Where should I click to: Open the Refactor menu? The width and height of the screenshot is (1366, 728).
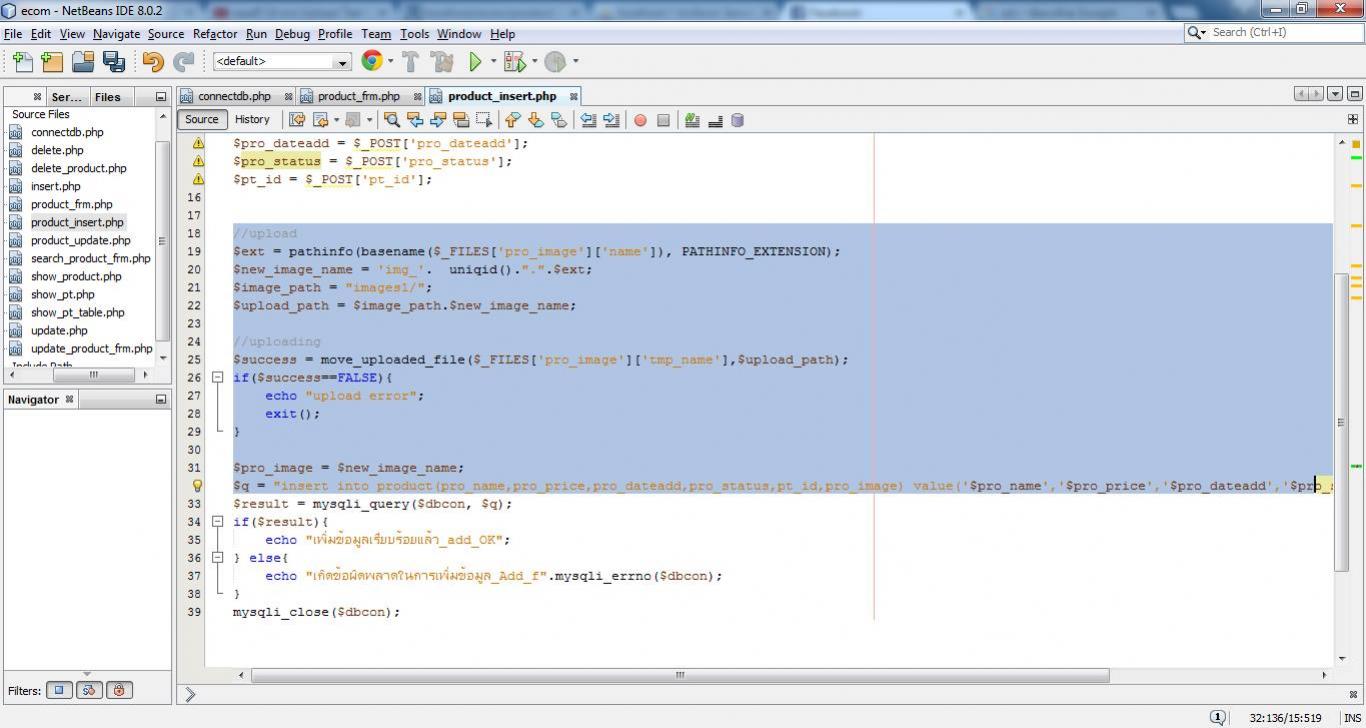pos(215,34)
